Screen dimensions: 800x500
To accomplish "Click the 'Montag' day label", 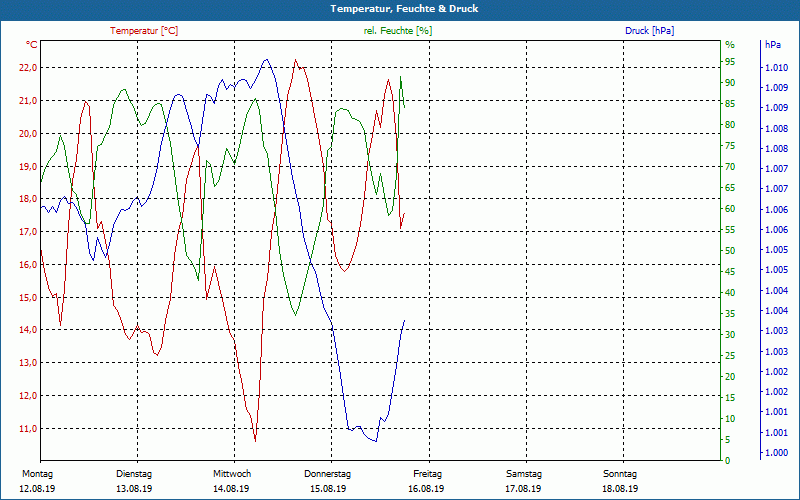I will [37, 474].
